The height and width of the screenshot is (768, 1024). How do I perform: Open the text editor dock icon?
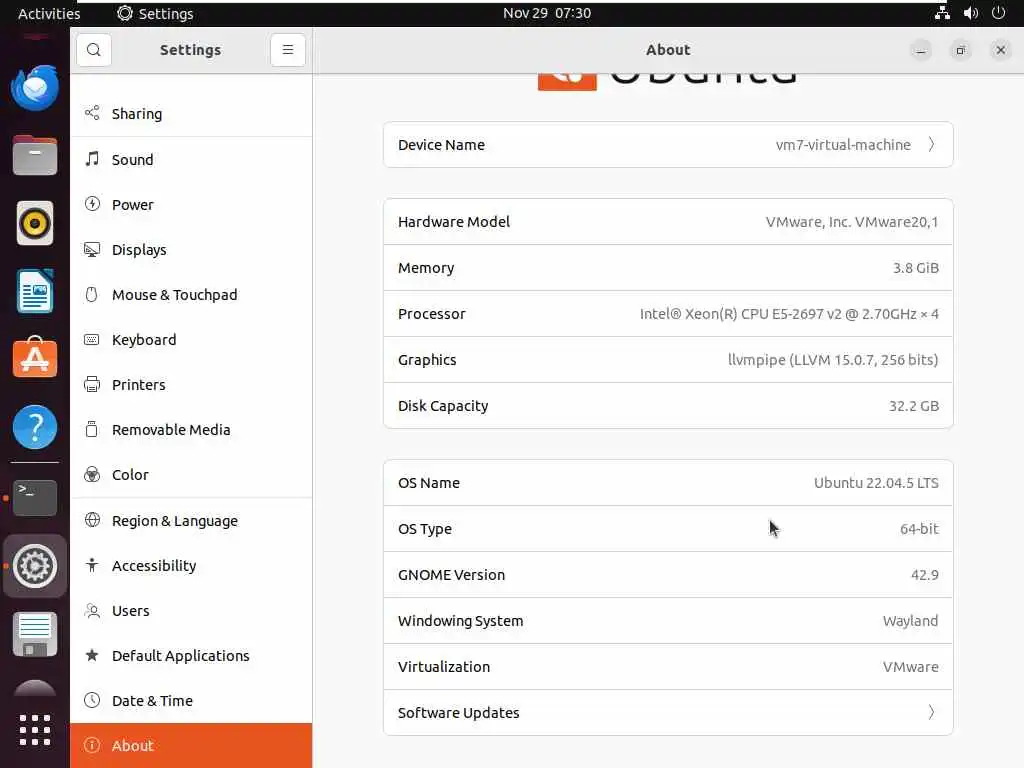35,634
